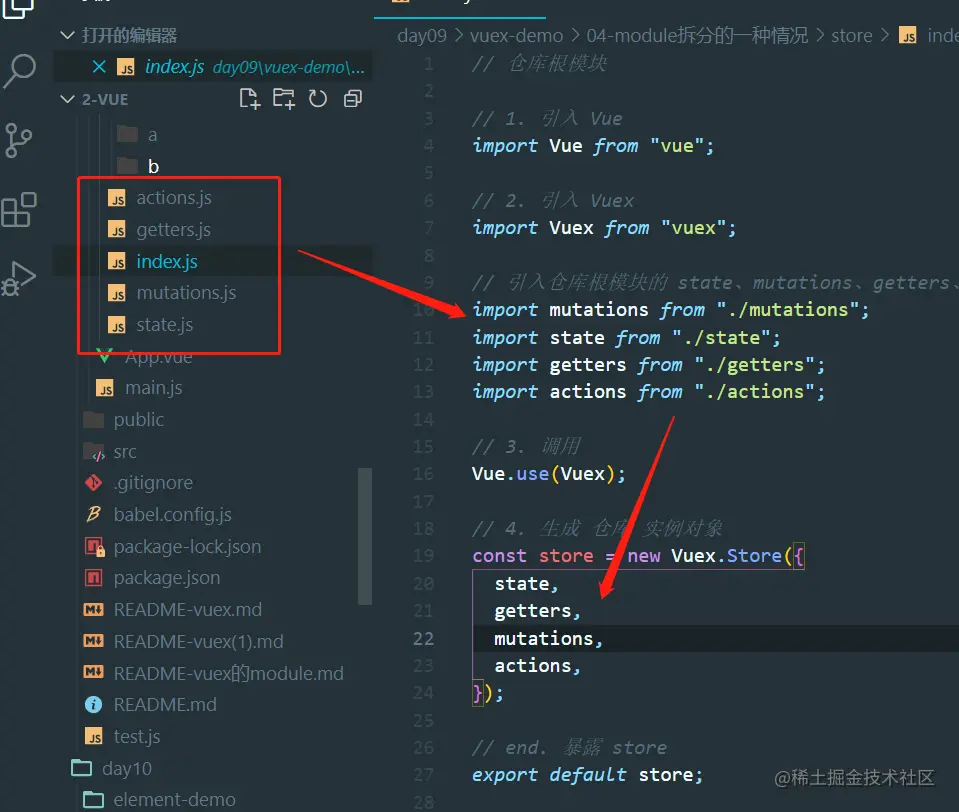The width and height of the screenshot is (959, 812).
Task: Click the explorer vertical scrollbar
Action: tap(365, 536)
